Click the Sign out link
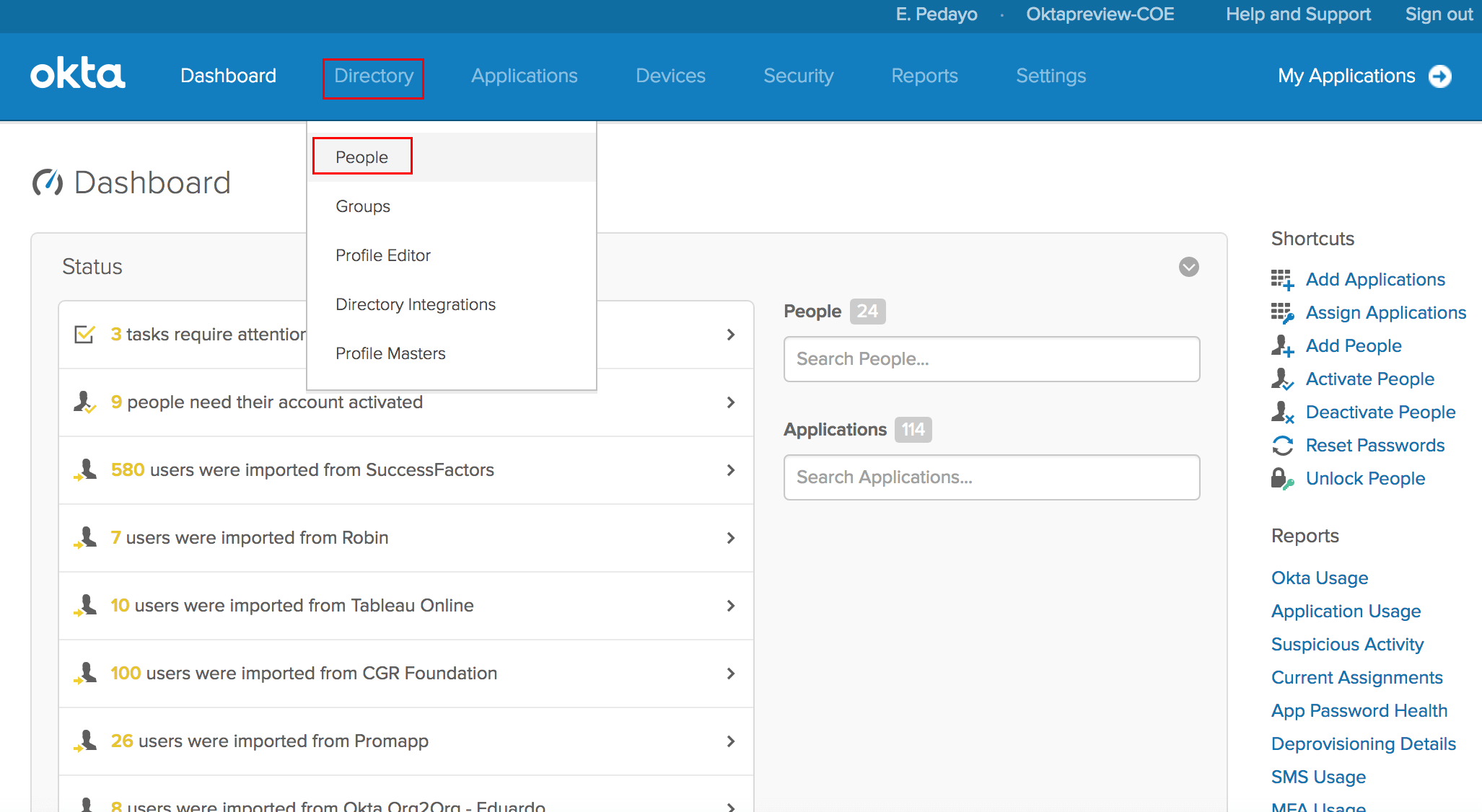This screenshot has height=812, width=1482. (x=1439, y=14)
